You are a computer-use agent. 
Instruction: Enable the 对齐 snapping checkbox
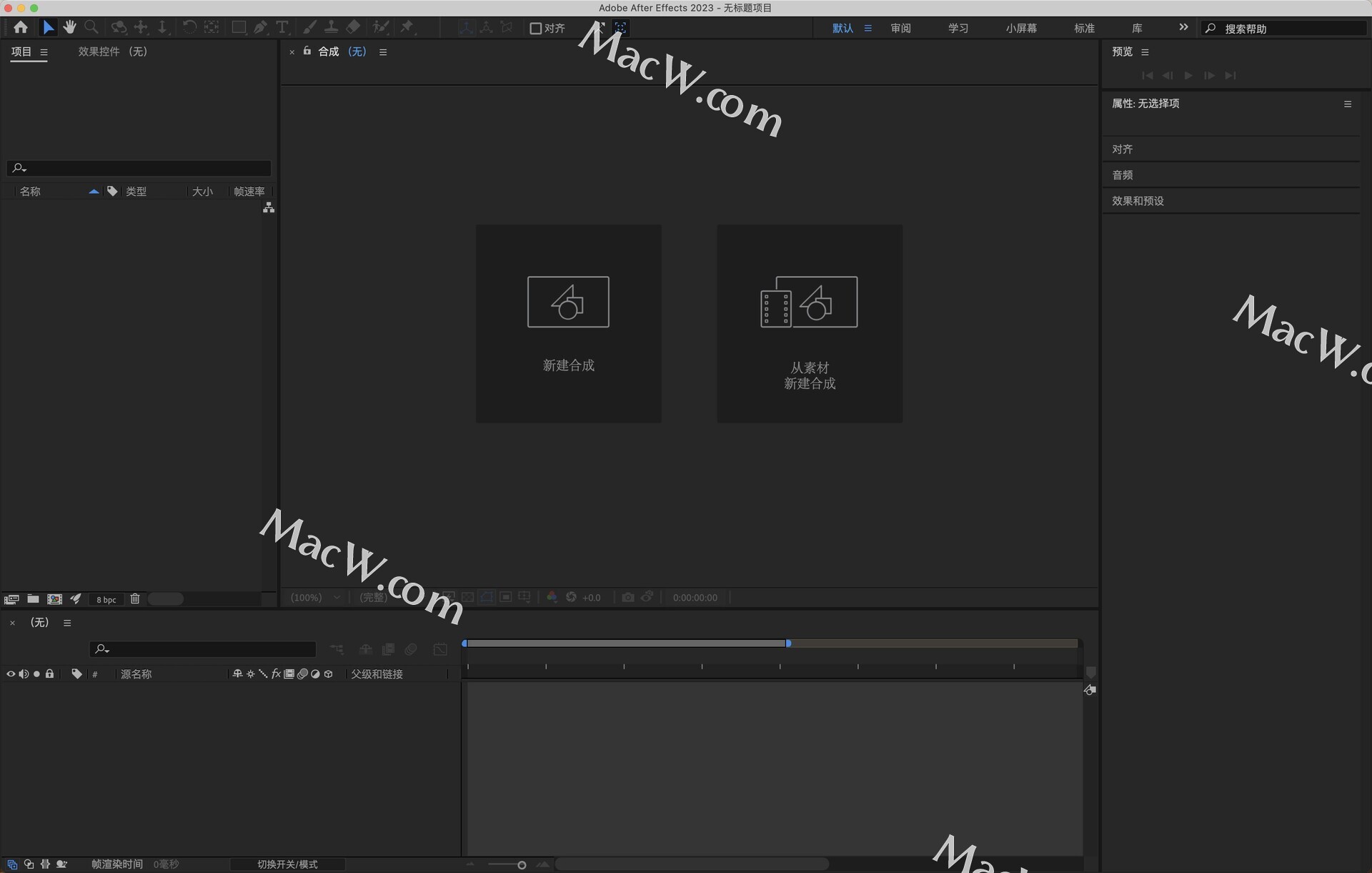tap(535, 29)
